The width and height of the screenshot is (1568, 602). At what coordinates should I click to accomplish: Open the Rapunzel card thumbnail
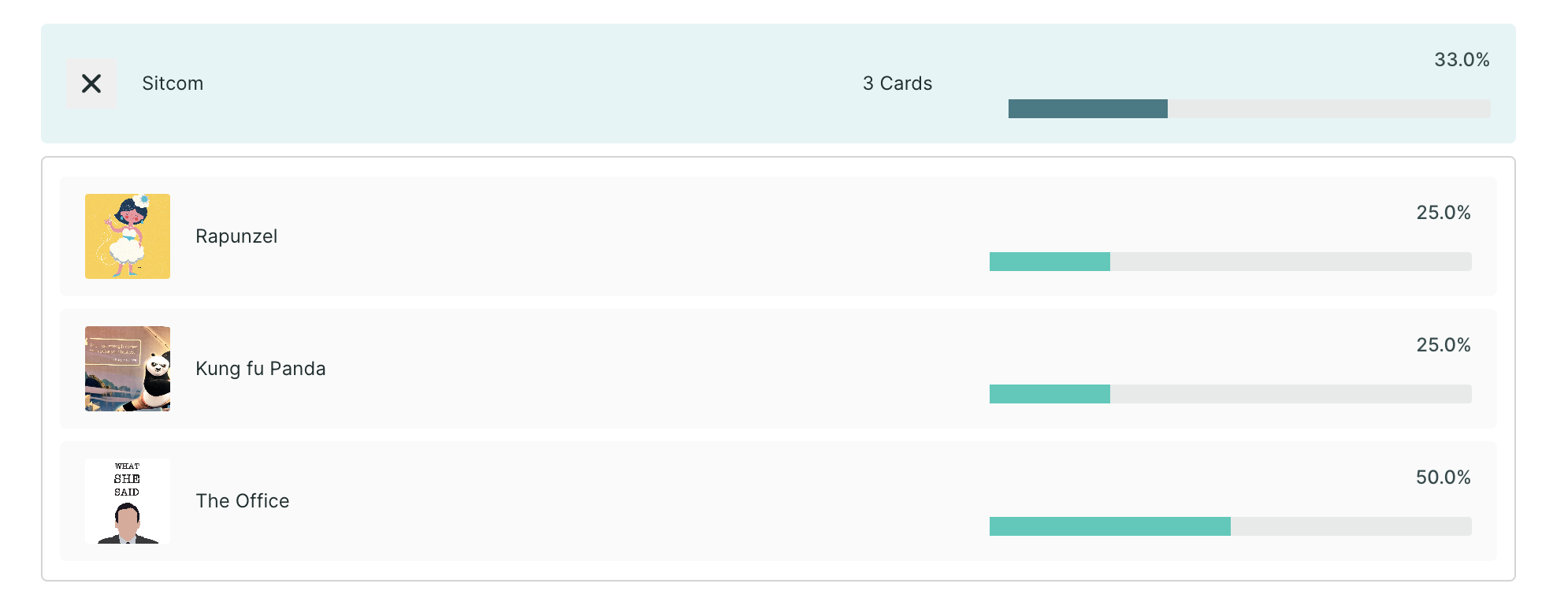[x=128, y=236]
